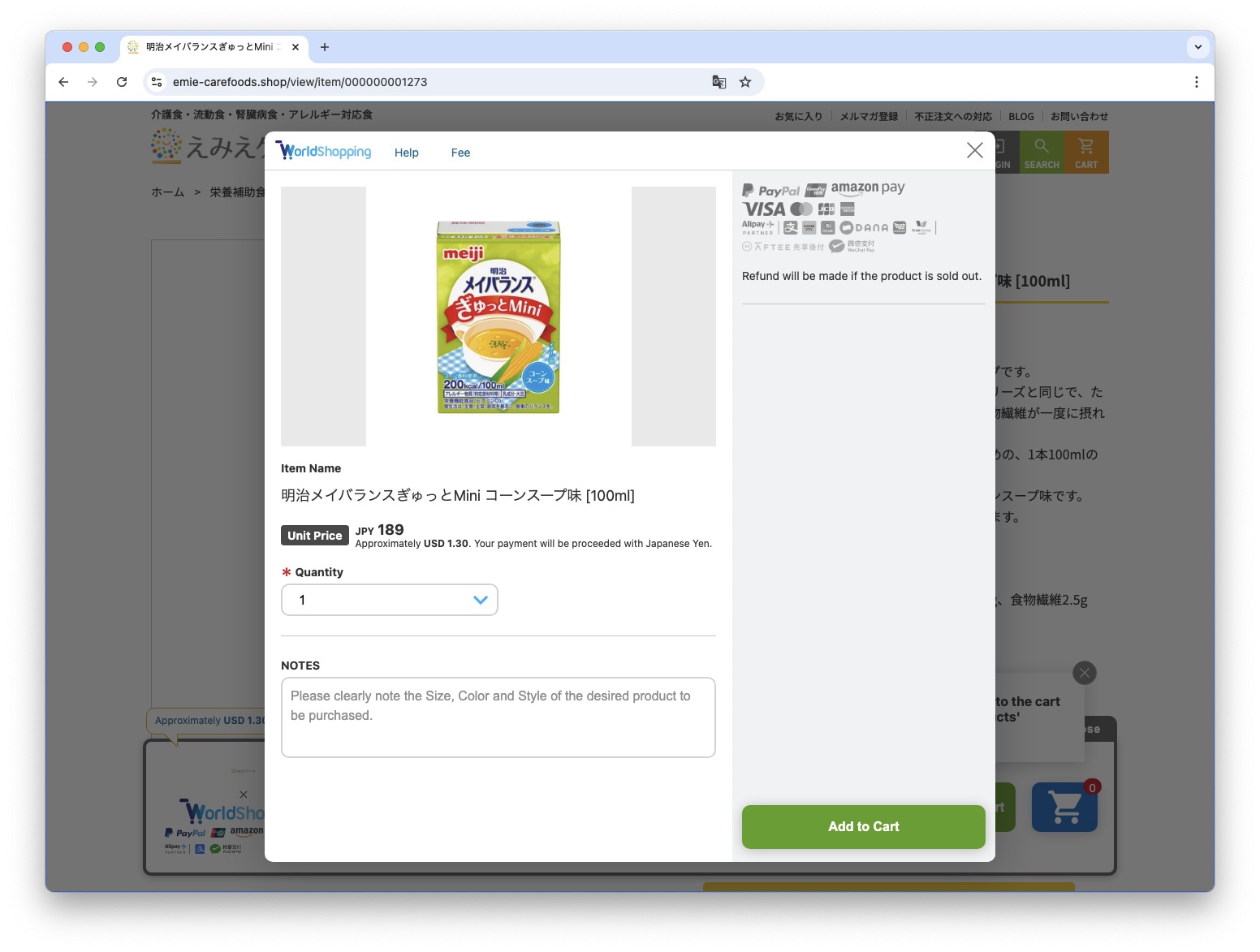
Task: Bookmark this page with the star icon
Action: tap(745, 82)
